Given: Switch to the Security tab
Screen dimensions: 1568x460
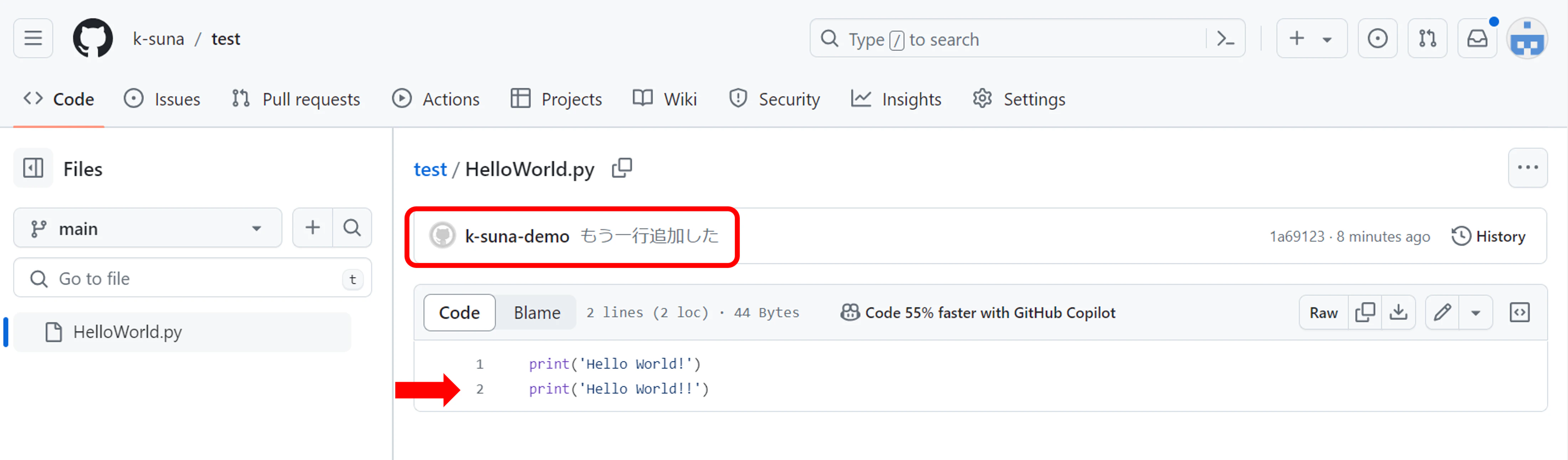Looking at the screenshot, I should 774,99.
